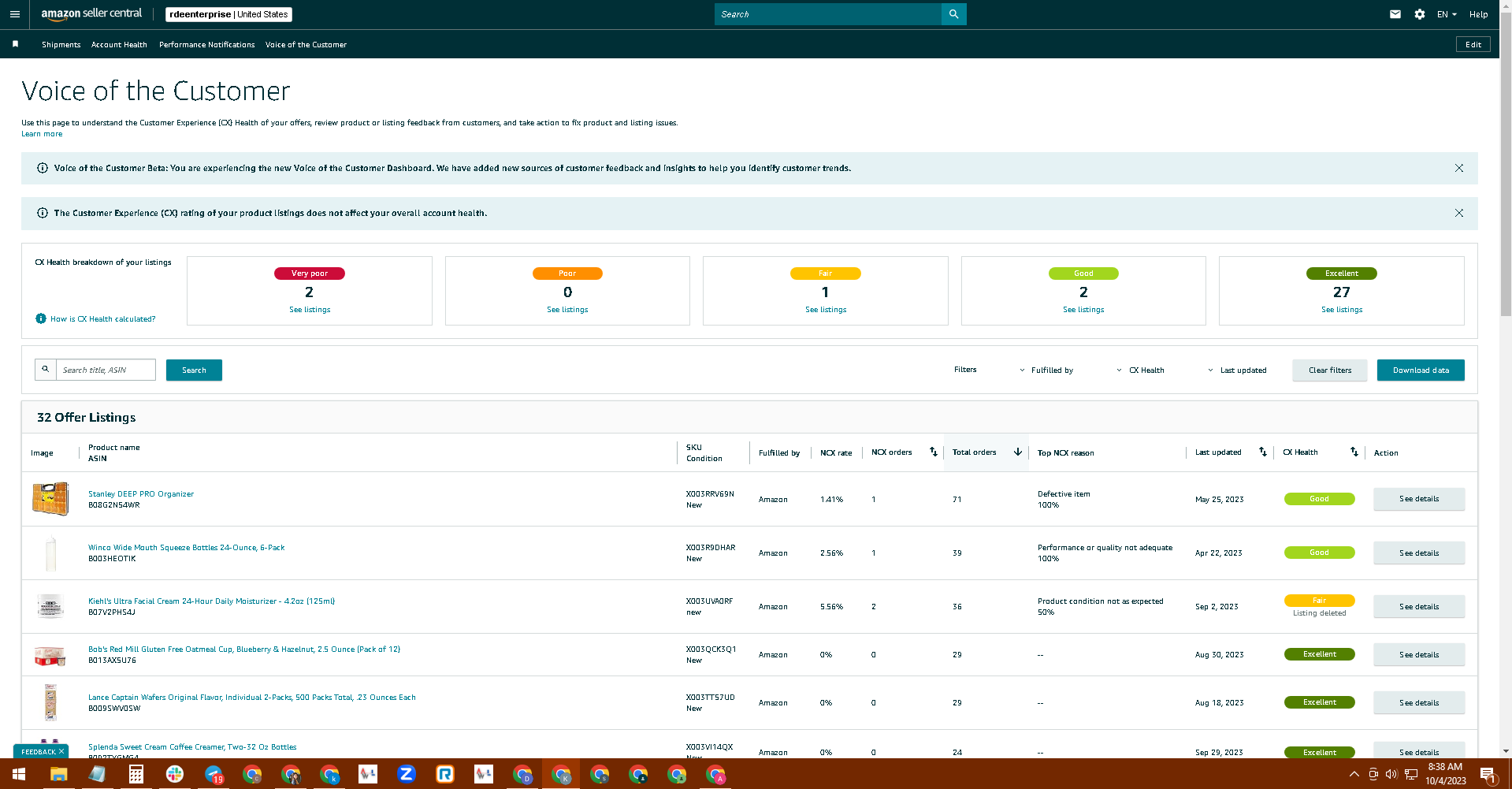
Task: Sort by Last updated arrows icon
Action: coord(1262,452)
